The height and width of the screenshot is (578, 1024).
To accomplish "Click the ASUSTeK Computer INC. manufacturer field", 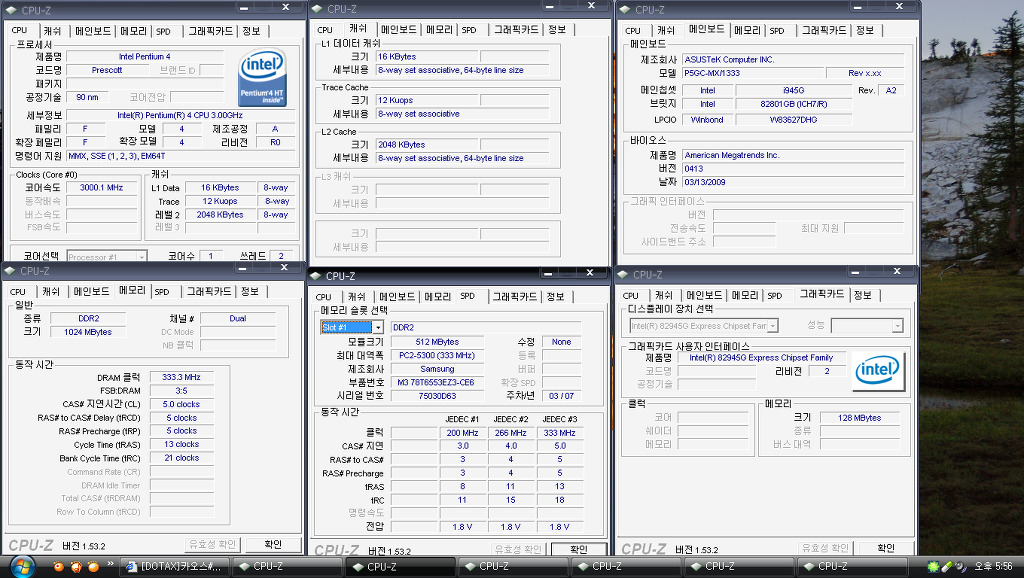I will click(793, 59).
